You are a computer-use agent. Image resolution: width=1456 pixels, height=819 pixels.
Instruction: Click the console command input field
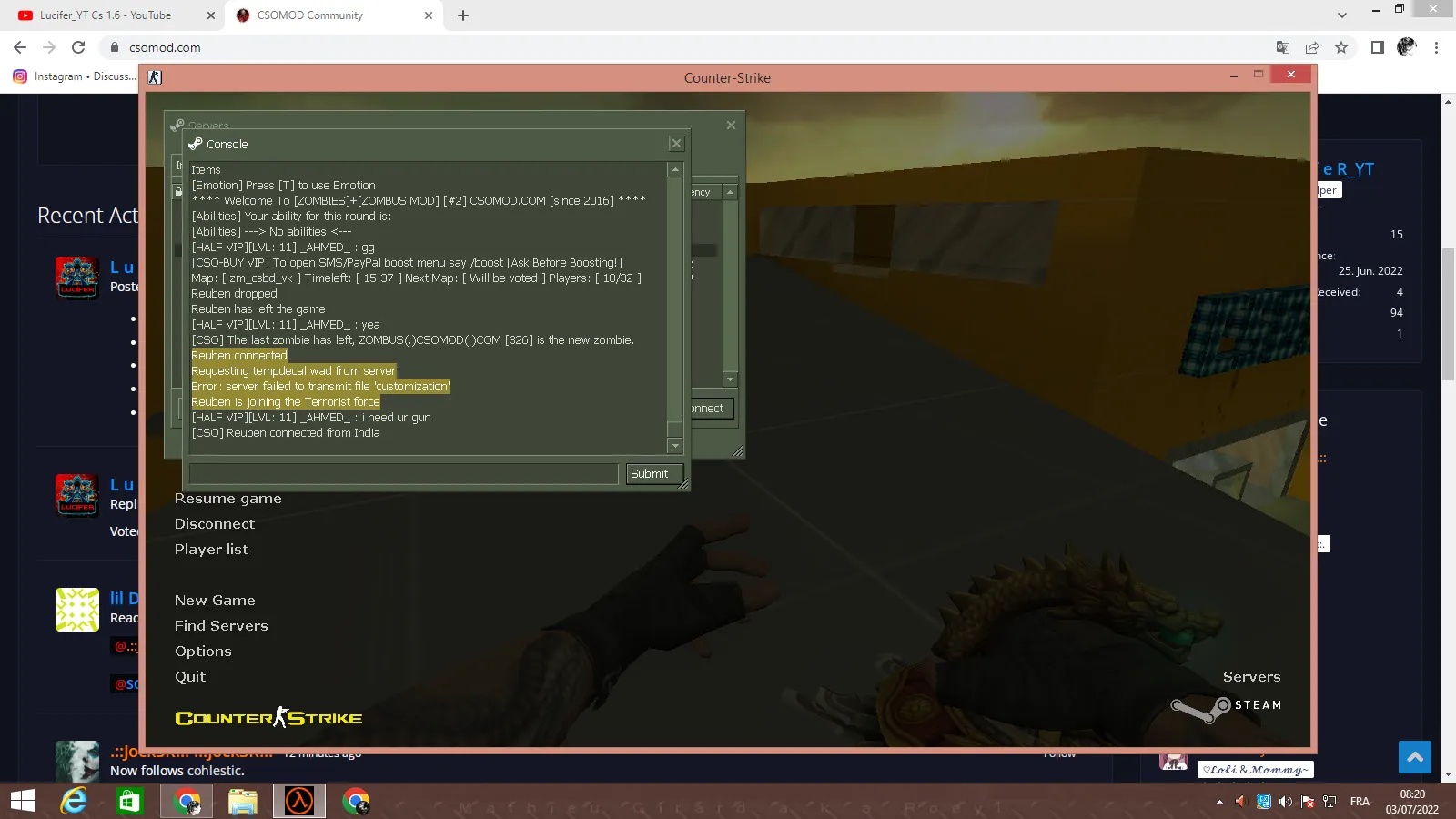tap(403, 474)
